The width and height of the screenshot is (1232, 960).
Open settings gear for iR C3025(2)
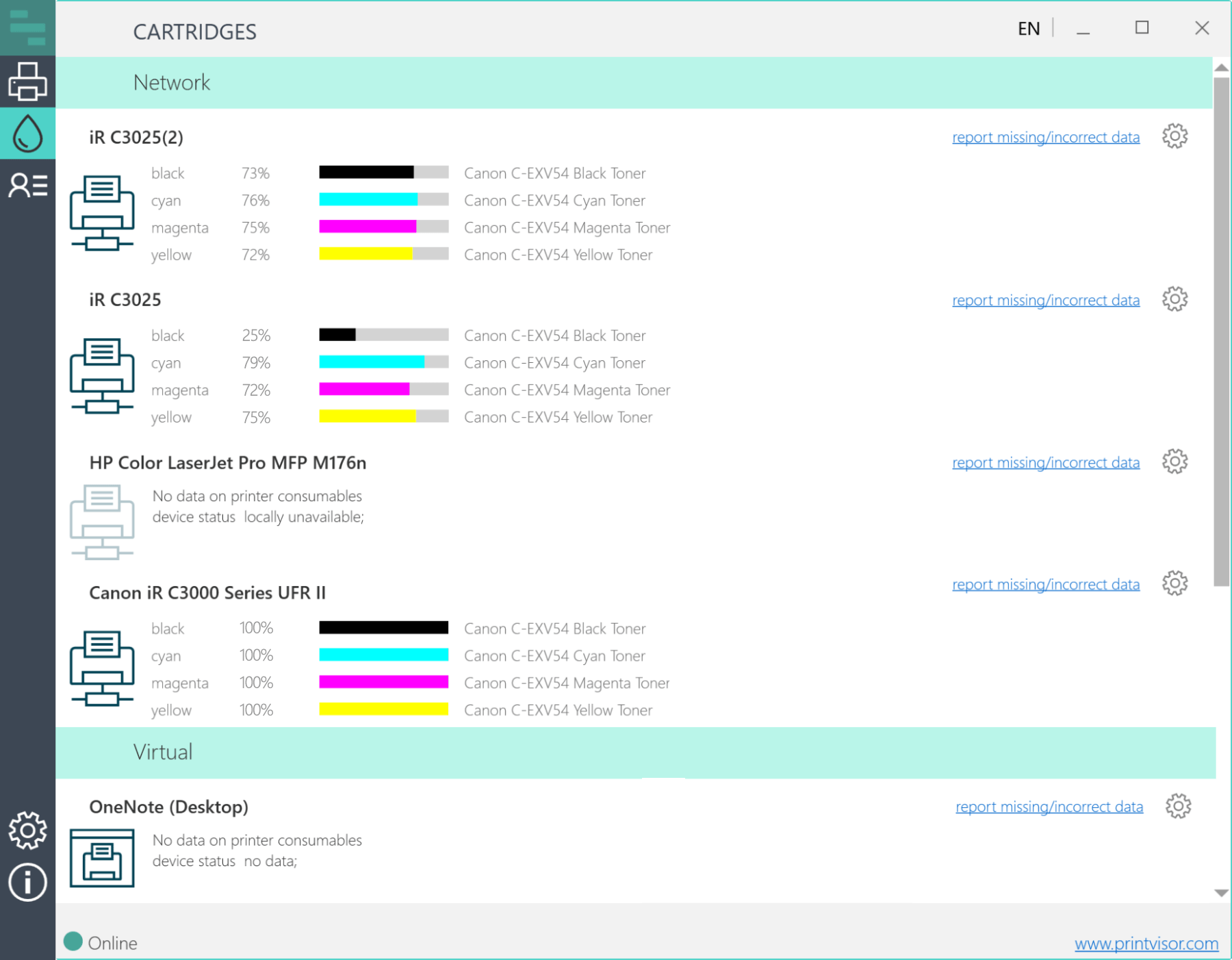[x=1175, y=136]
